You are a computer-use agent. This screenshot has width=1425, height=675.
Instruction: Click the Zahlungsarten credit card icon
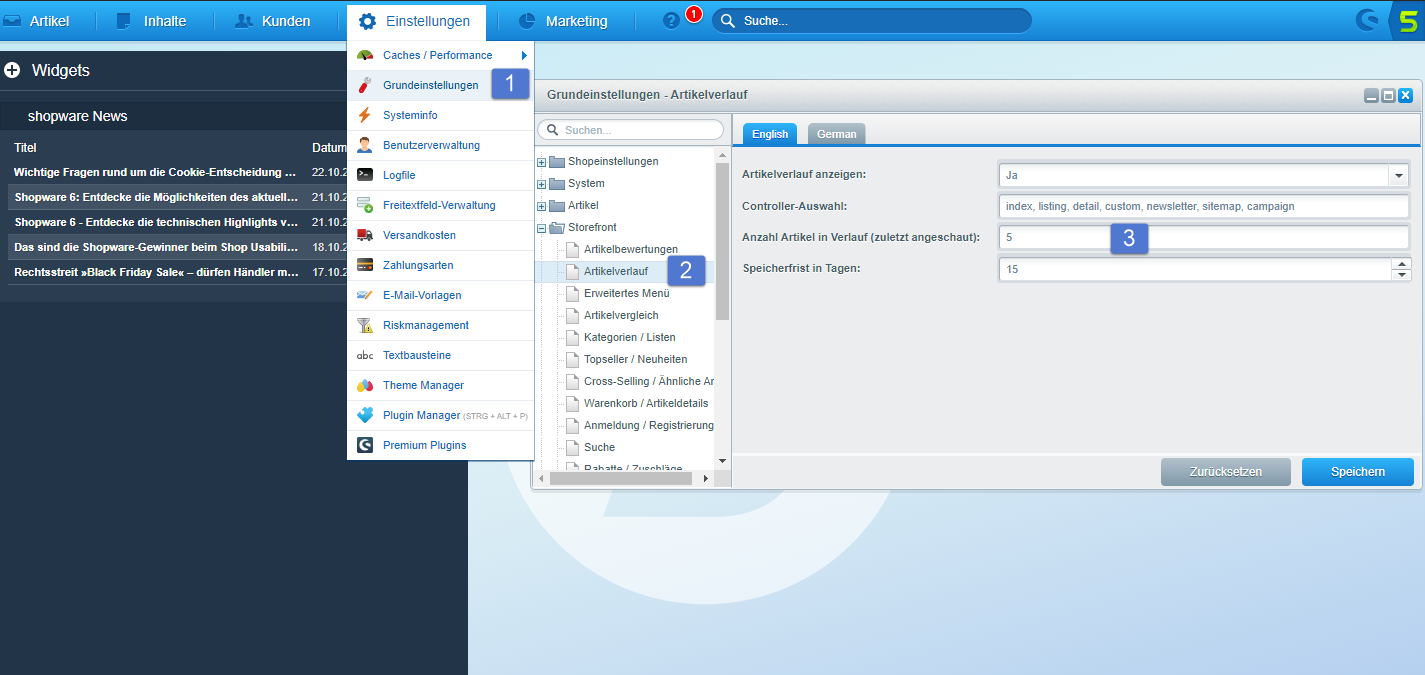click(365, 265)
